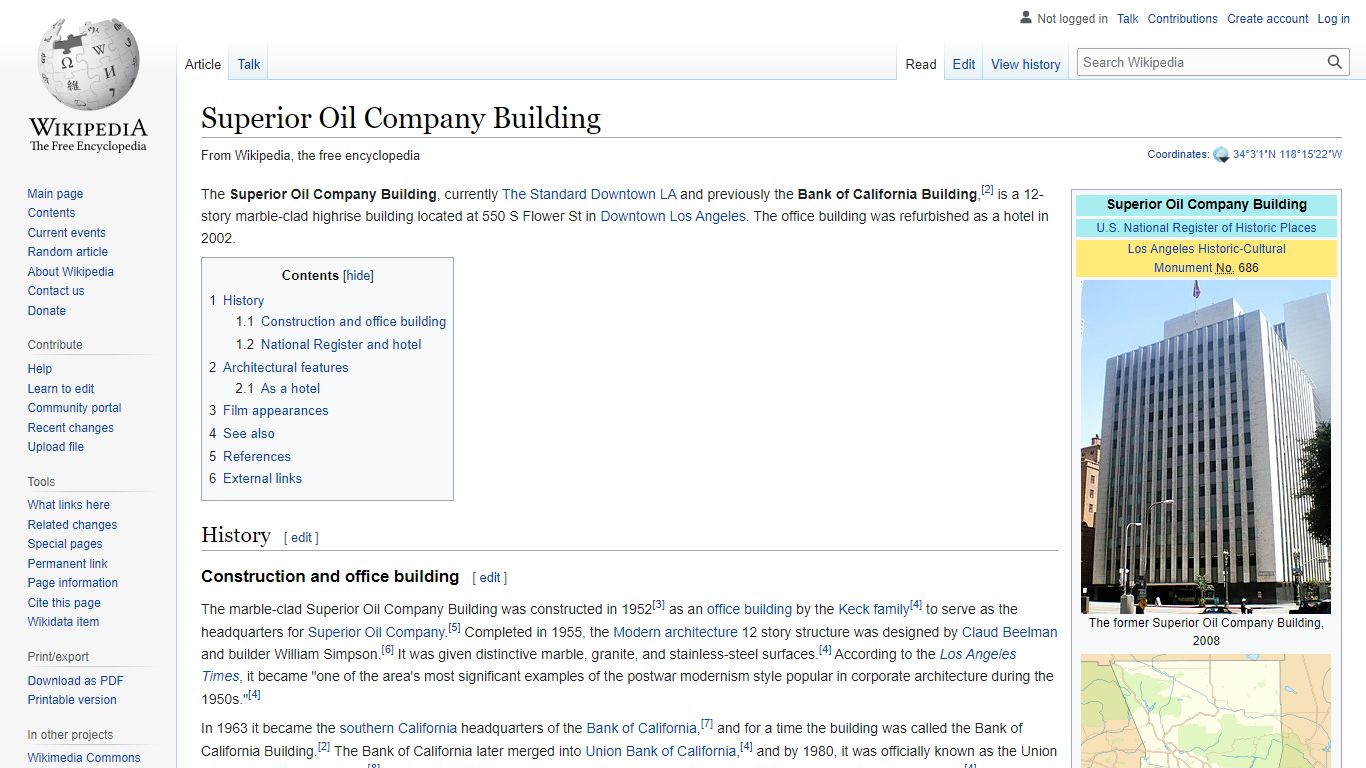Viewport: 1366px width, 768px height.
Task: Open the Main page sidebar link
Action: point(55,194)
